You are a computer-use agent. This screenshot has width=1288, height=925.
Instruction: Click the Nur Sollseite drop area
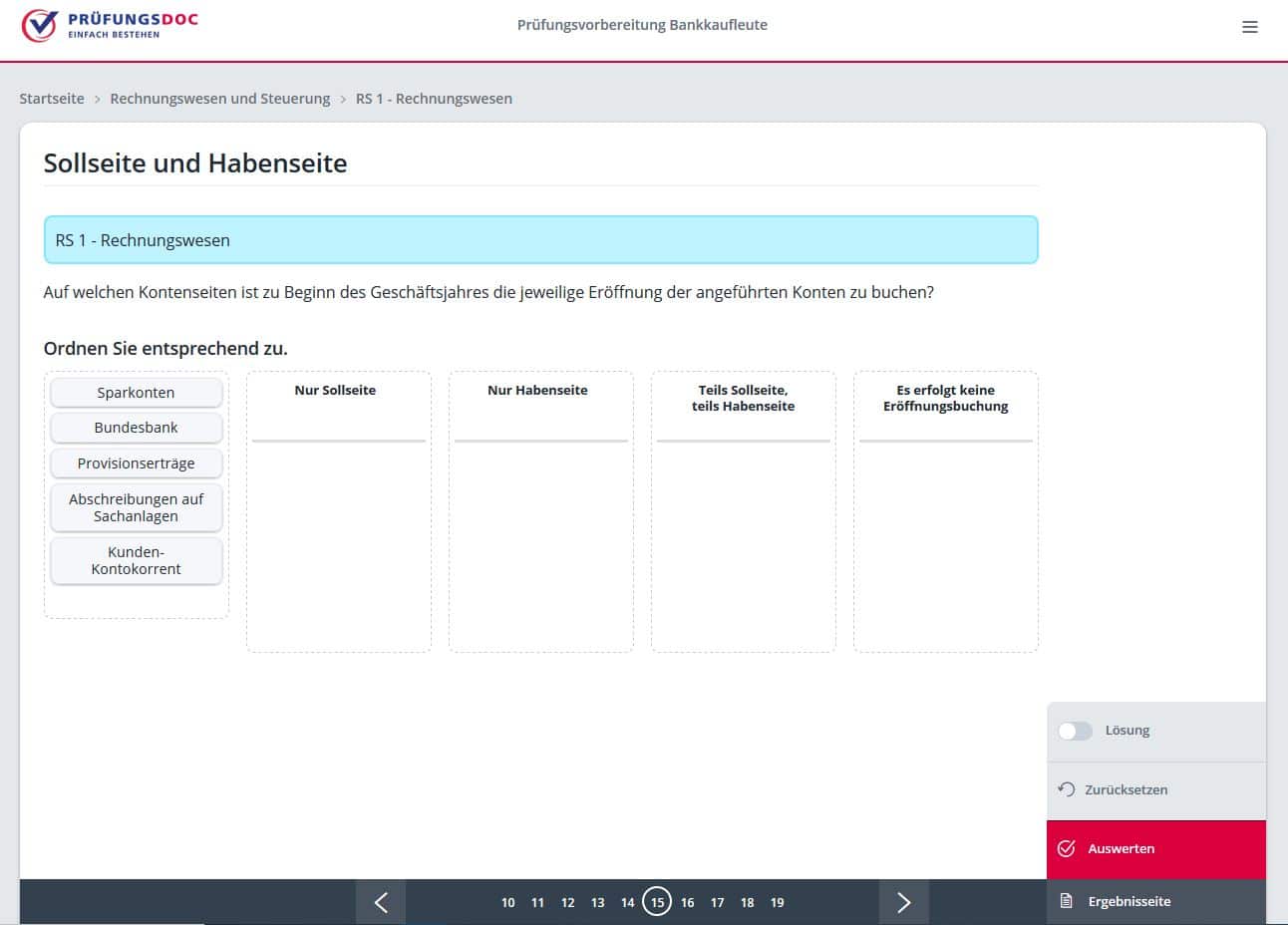pos(338,538)
